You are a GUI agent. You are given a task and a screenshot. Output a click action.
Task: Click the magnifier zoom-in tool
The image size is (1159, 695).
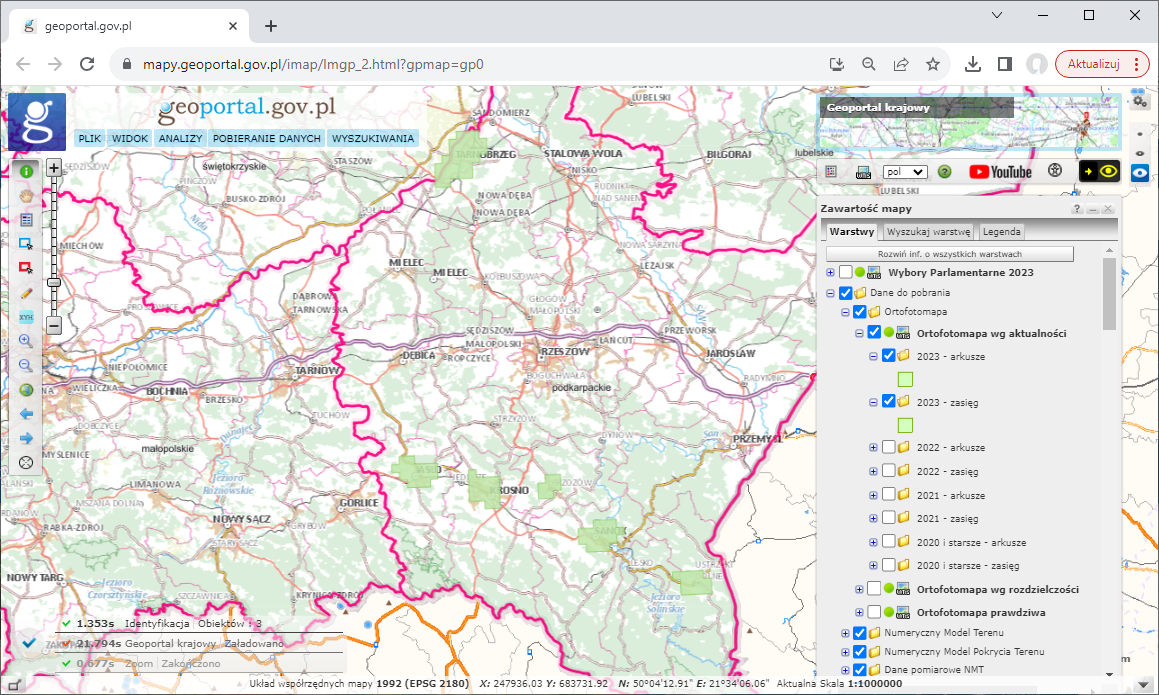coord(26,341)
